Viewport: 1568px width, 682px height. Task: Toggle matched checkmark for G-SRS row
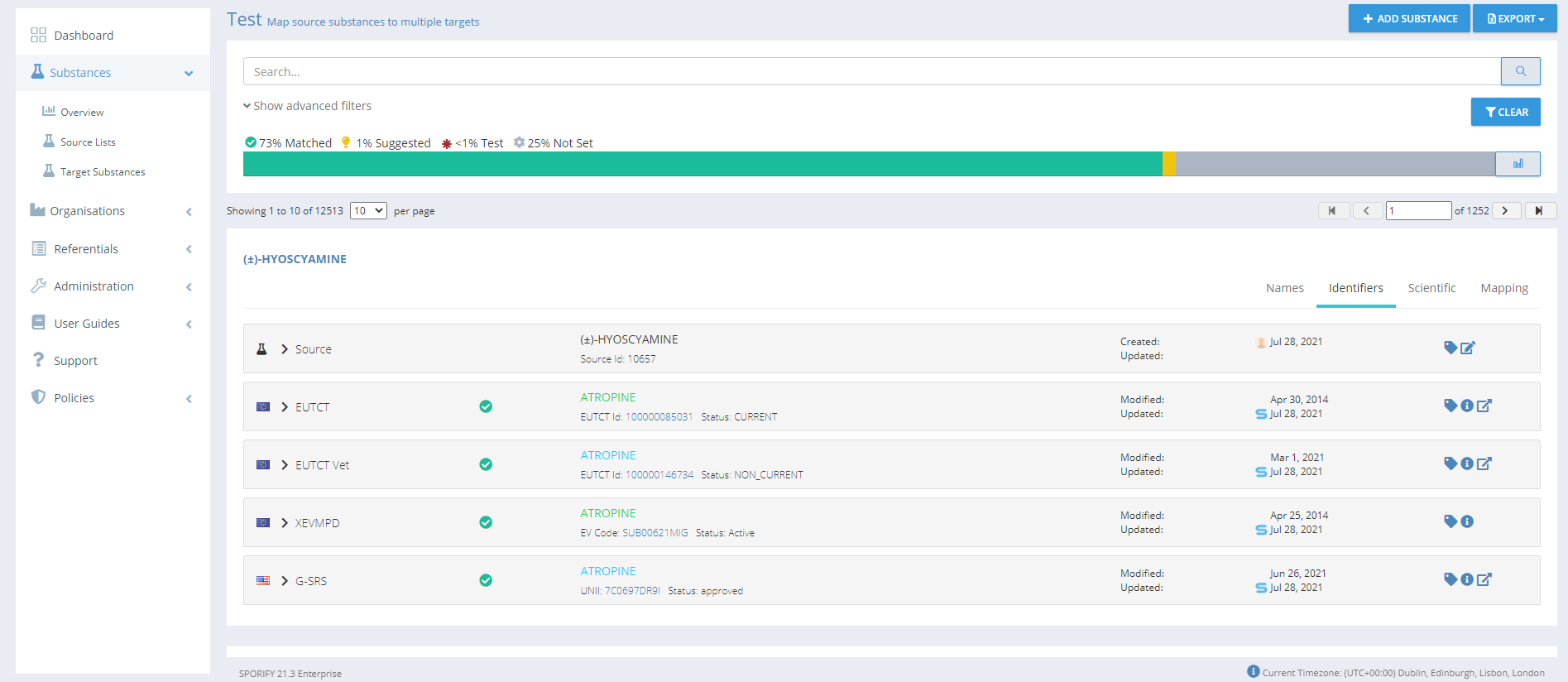coord(486,580)
